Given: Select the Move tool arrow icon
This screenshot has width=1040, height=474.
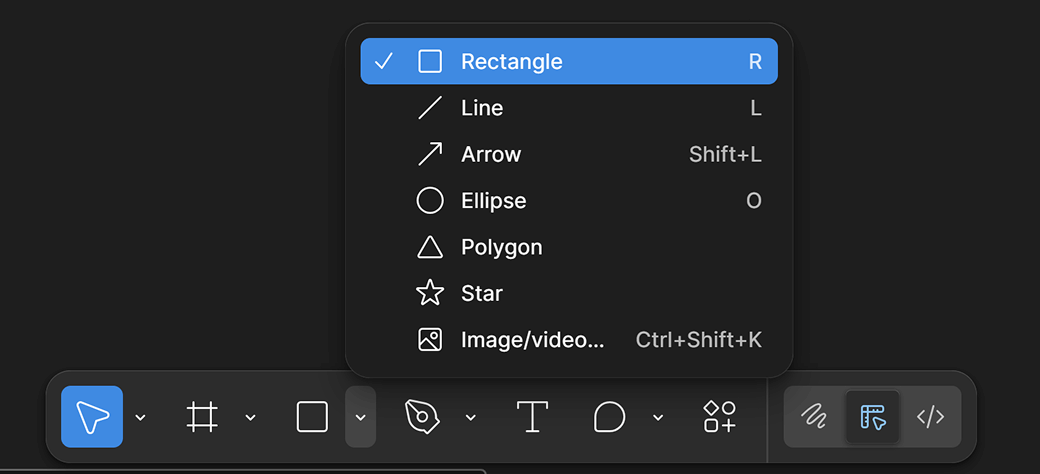Looking at the screenshot, I should click(92, 416).
